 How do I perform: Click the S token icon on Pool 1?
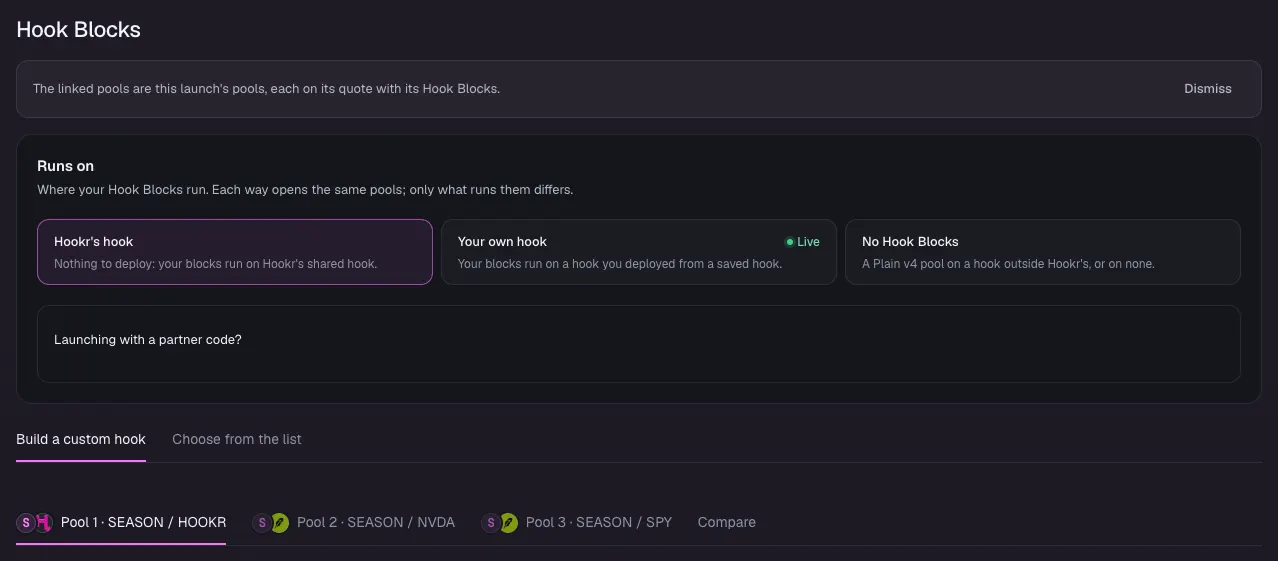26,523
